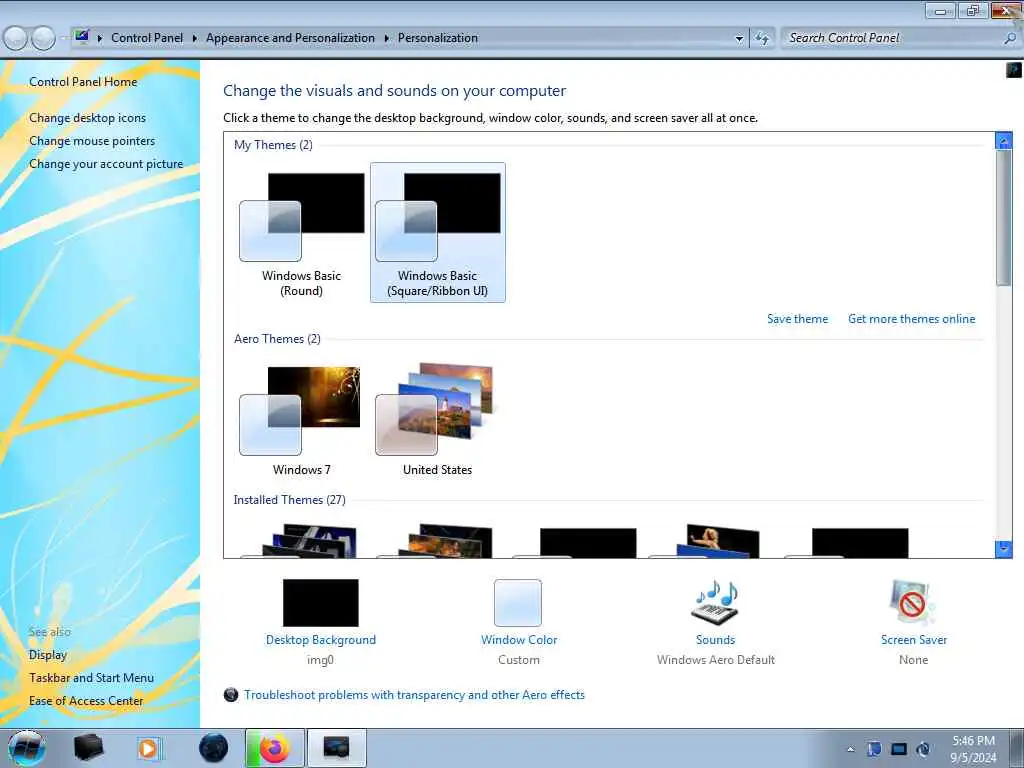Click the Desktop Background text link

click(321, 639)
